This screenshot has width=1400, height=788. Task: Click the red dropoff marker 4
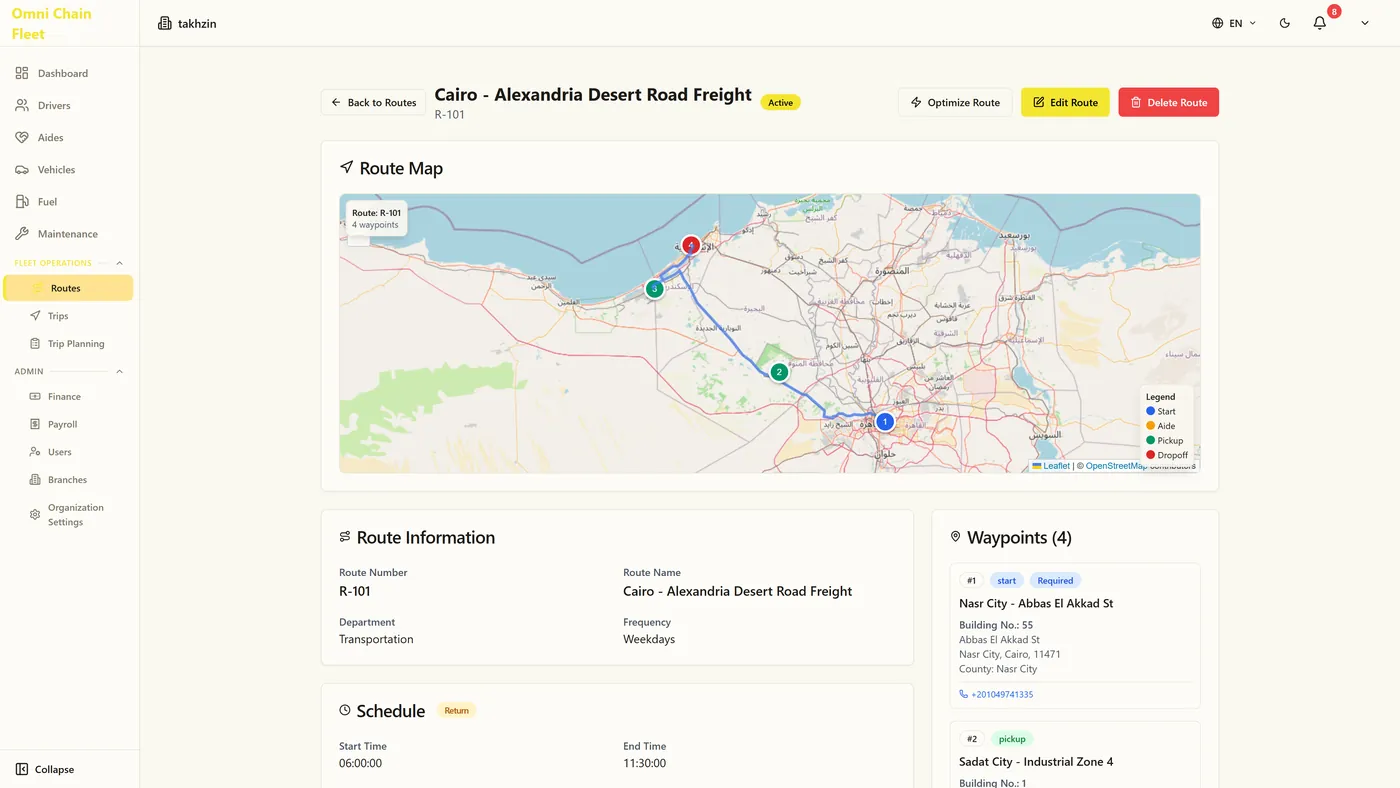click(x=690, y=245)
